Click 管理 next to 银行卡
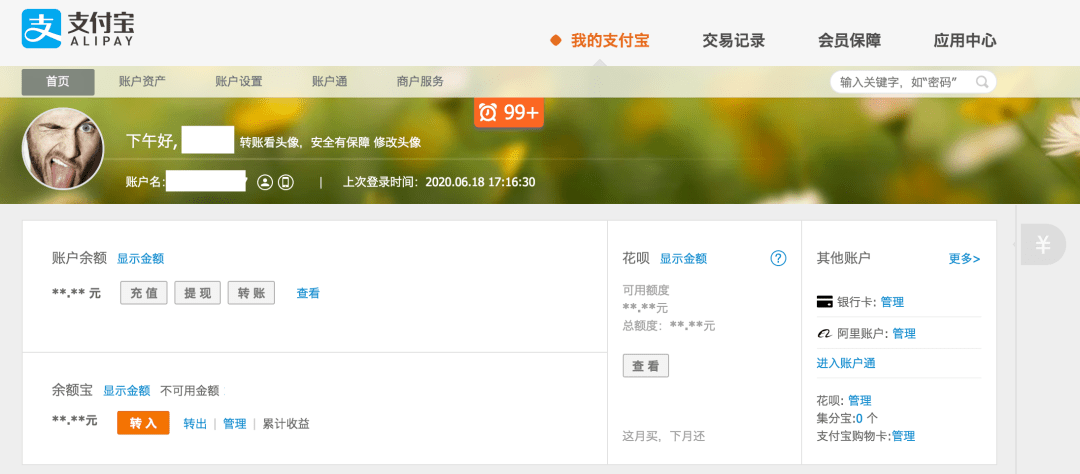The width and height of the screenshot is (1080, 474). coord(892,302)
